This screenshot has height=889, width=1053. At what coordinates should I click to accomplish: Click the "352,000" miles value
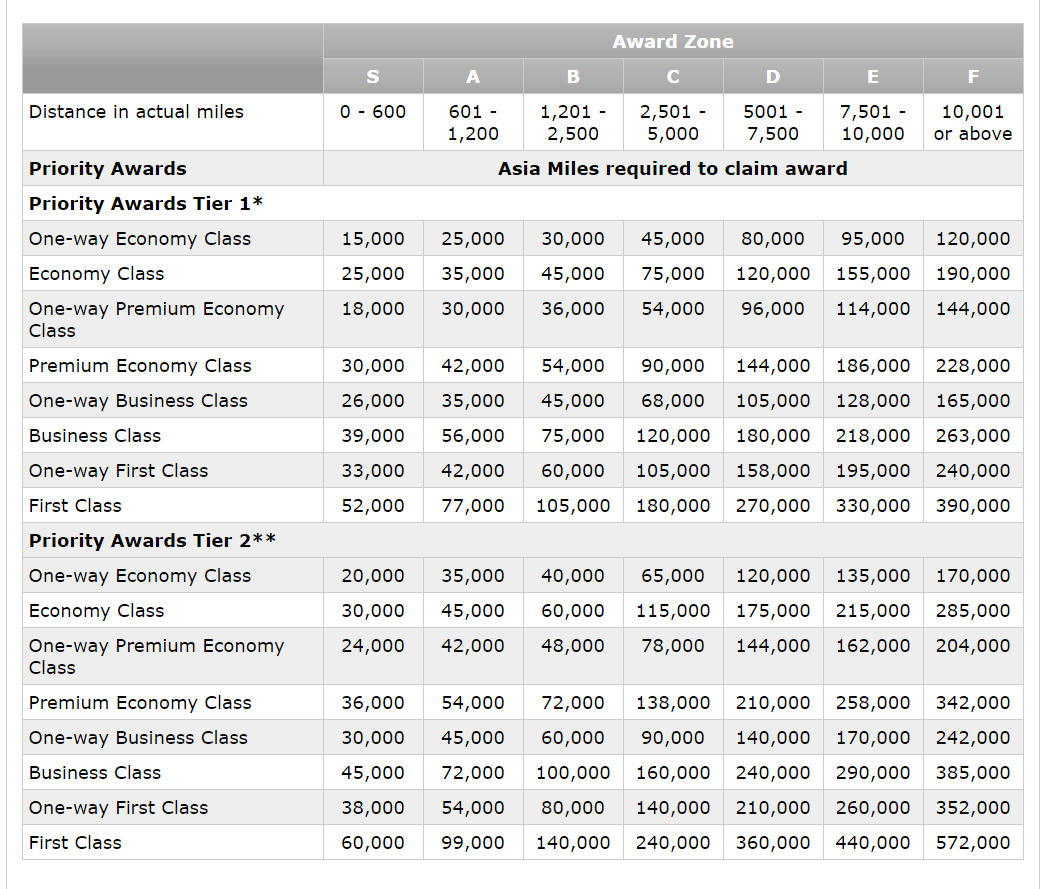tap(973, 807)
